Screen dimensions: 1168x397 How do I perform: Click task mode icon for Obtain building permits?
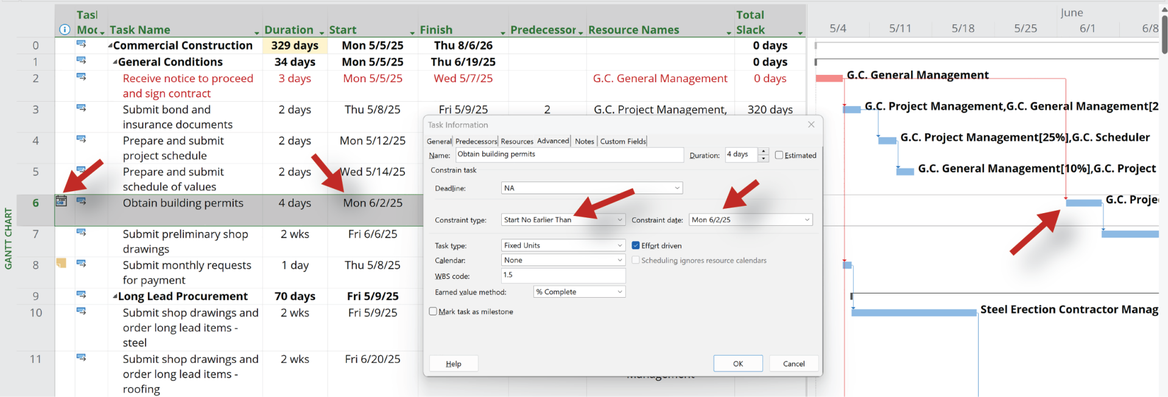81,201
